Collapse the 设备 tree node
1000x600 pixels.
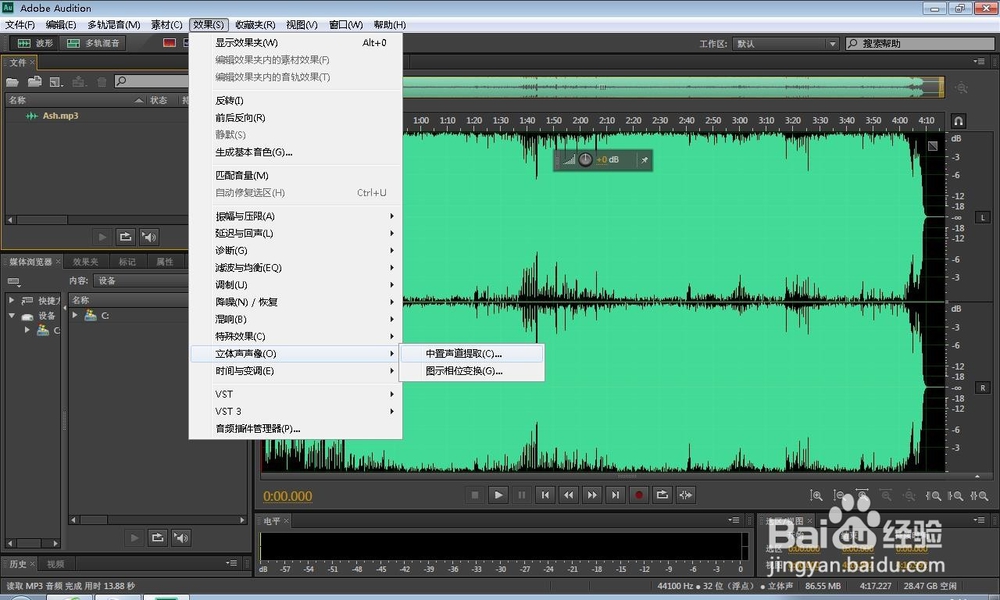11,316
